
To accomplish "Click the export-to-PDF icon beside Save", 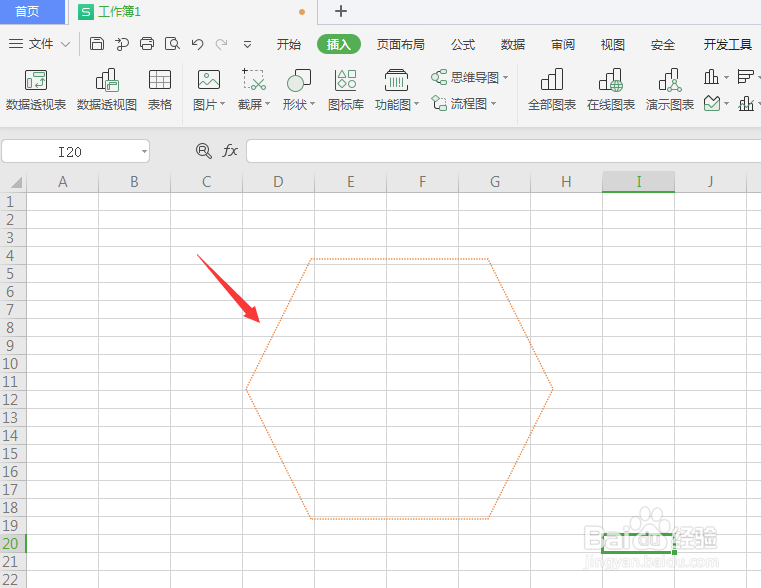I will (x=121, y=44).
